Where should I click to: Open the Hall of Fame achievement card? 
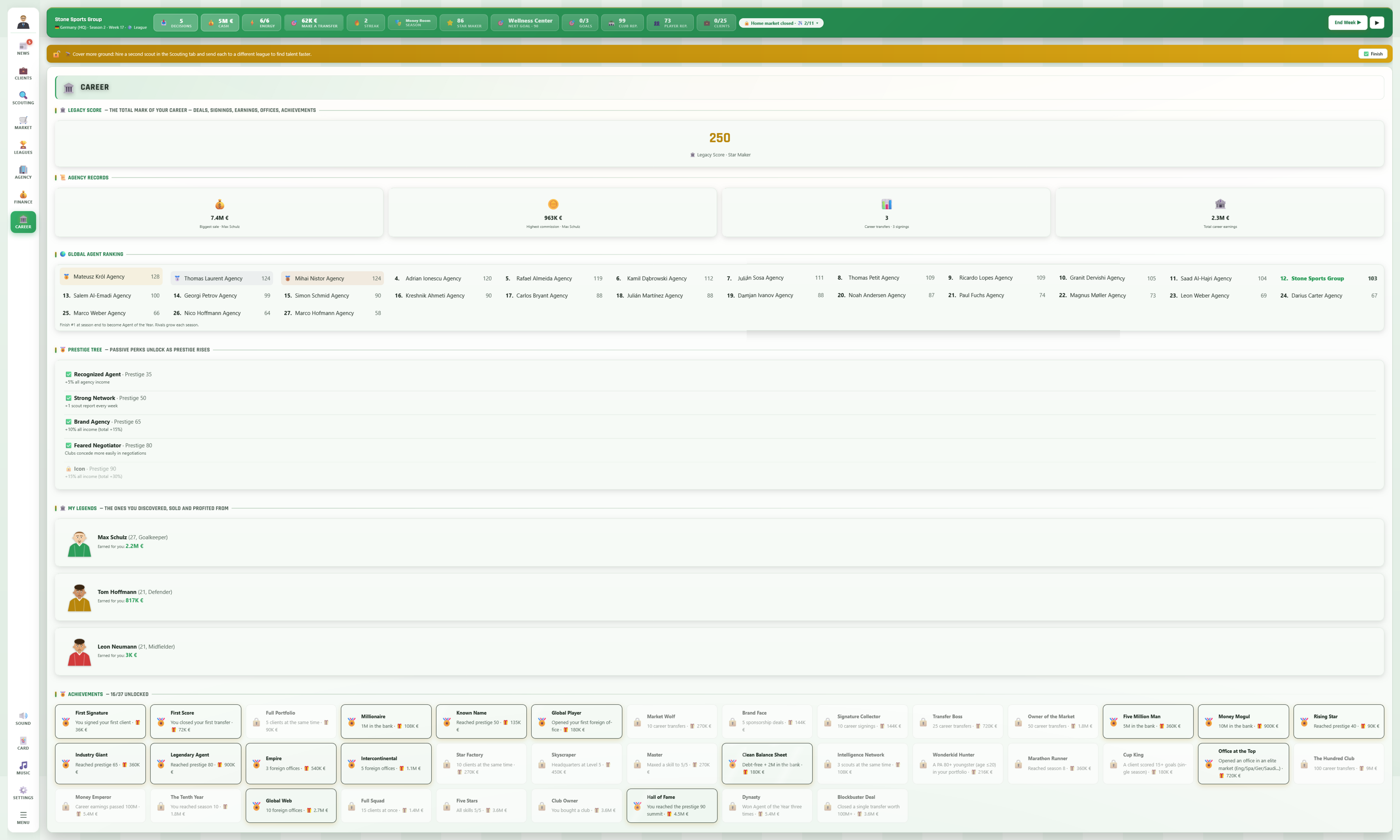(x=672, y=805)
